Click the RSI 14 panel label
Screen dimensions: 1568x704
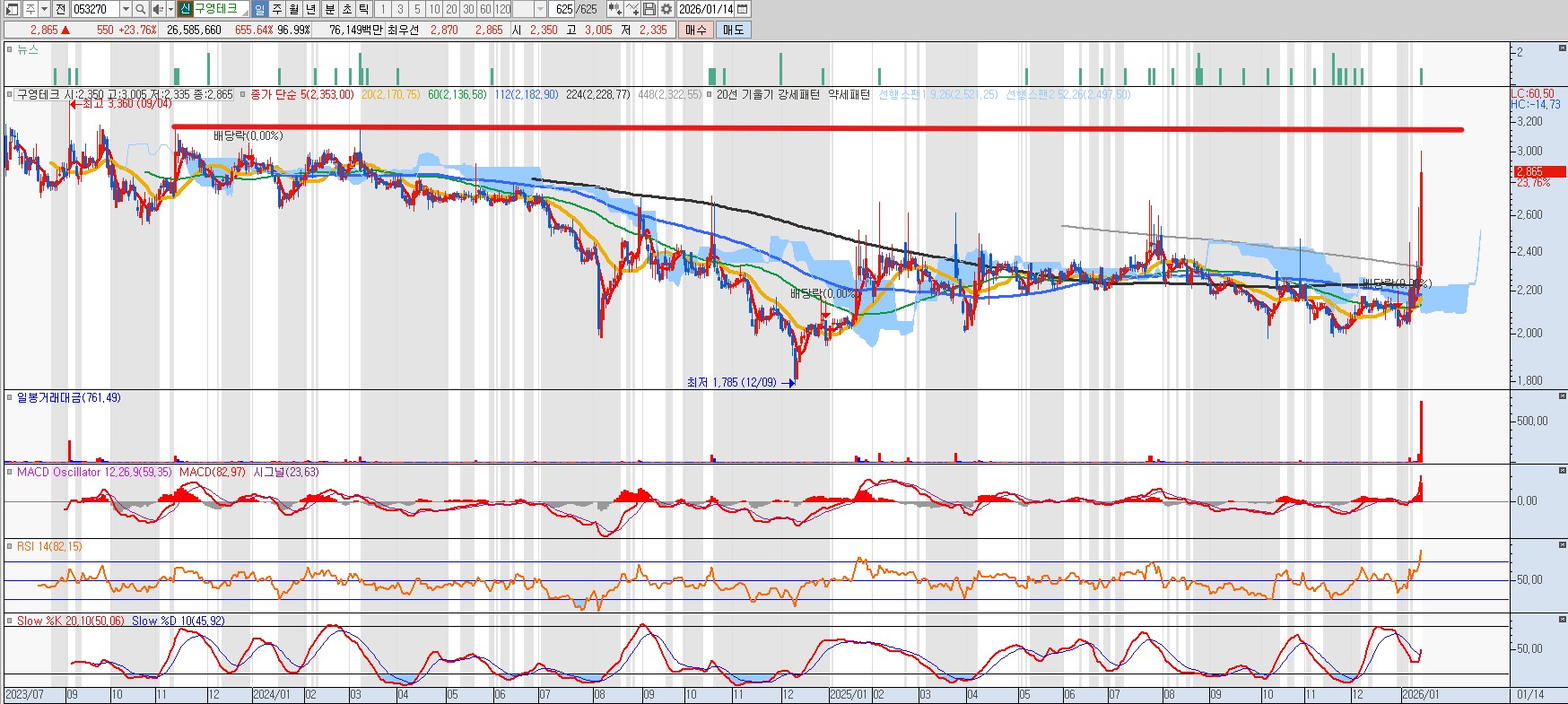(x=49, y=546)
